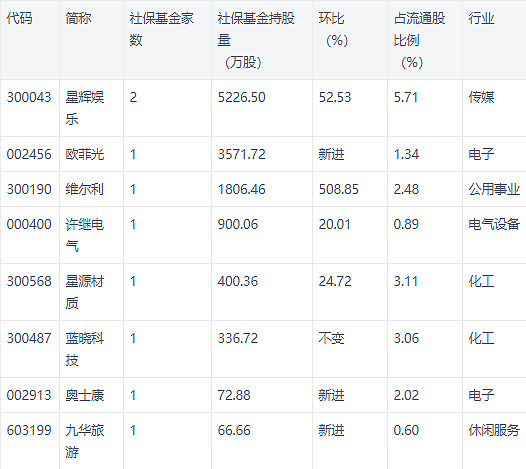The image size is (526, 469).
Task: Click 新进 in the 九华旅游 row
Action: click(x=331, y=430)
